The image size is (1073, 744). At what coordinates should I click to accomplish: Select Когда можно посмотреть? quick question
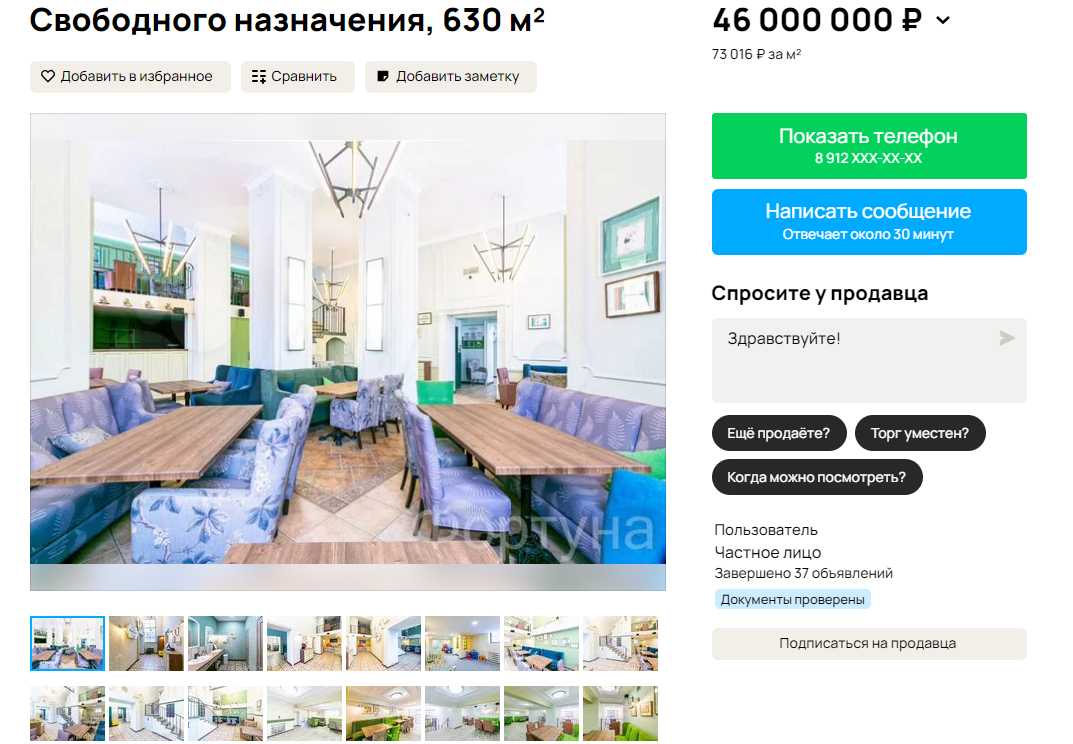tap(816, 477)
